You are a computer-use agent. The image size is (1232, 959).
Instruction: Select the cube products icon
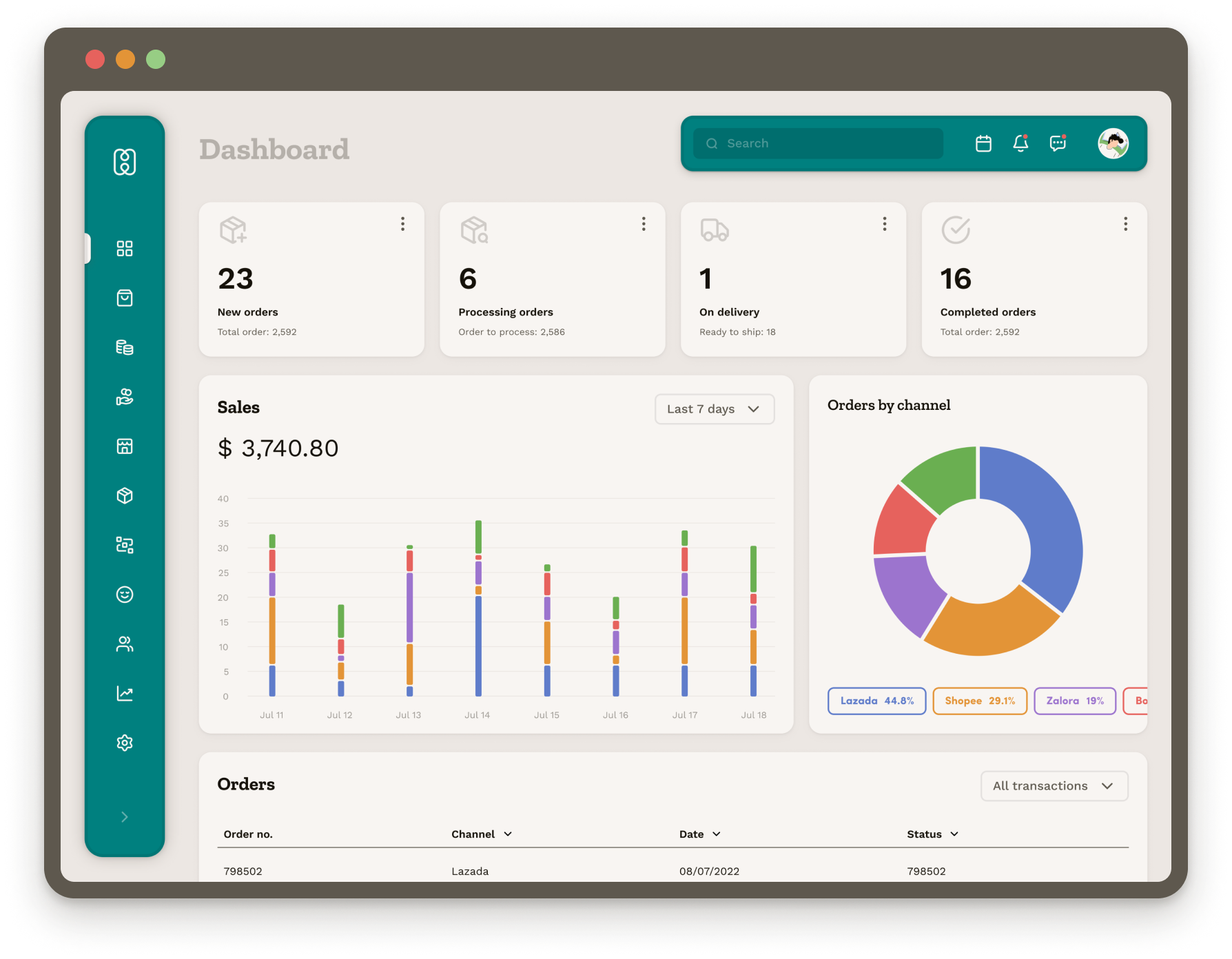(125, 495)
